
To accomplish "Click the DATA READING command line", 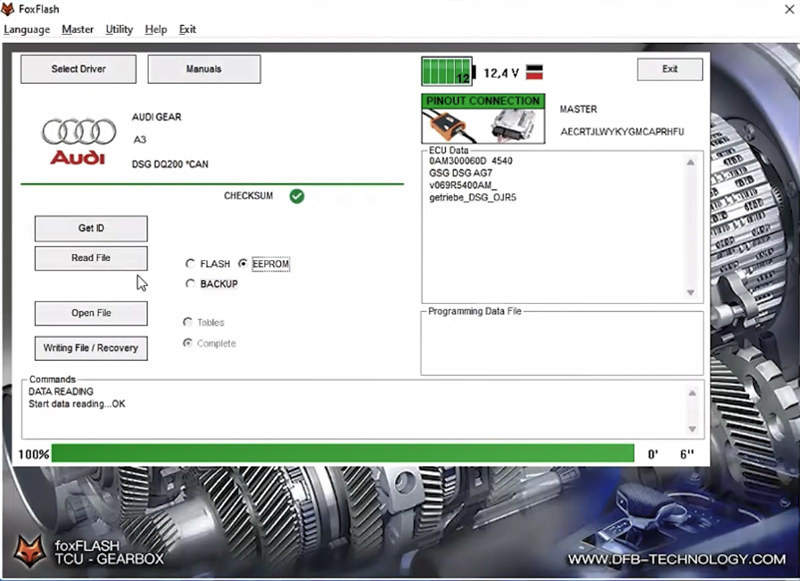I will [x=61, y=392].
